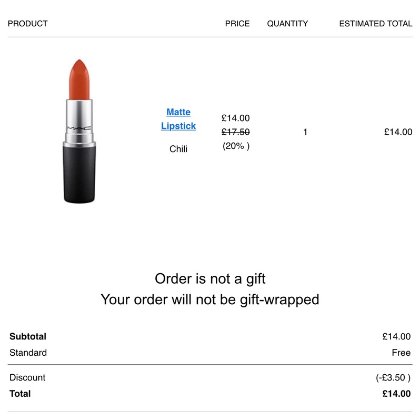The image size is (420, 420).
Task: Click the QUANTITY column header
Action: pyautogui.click(x=287, y=24)
